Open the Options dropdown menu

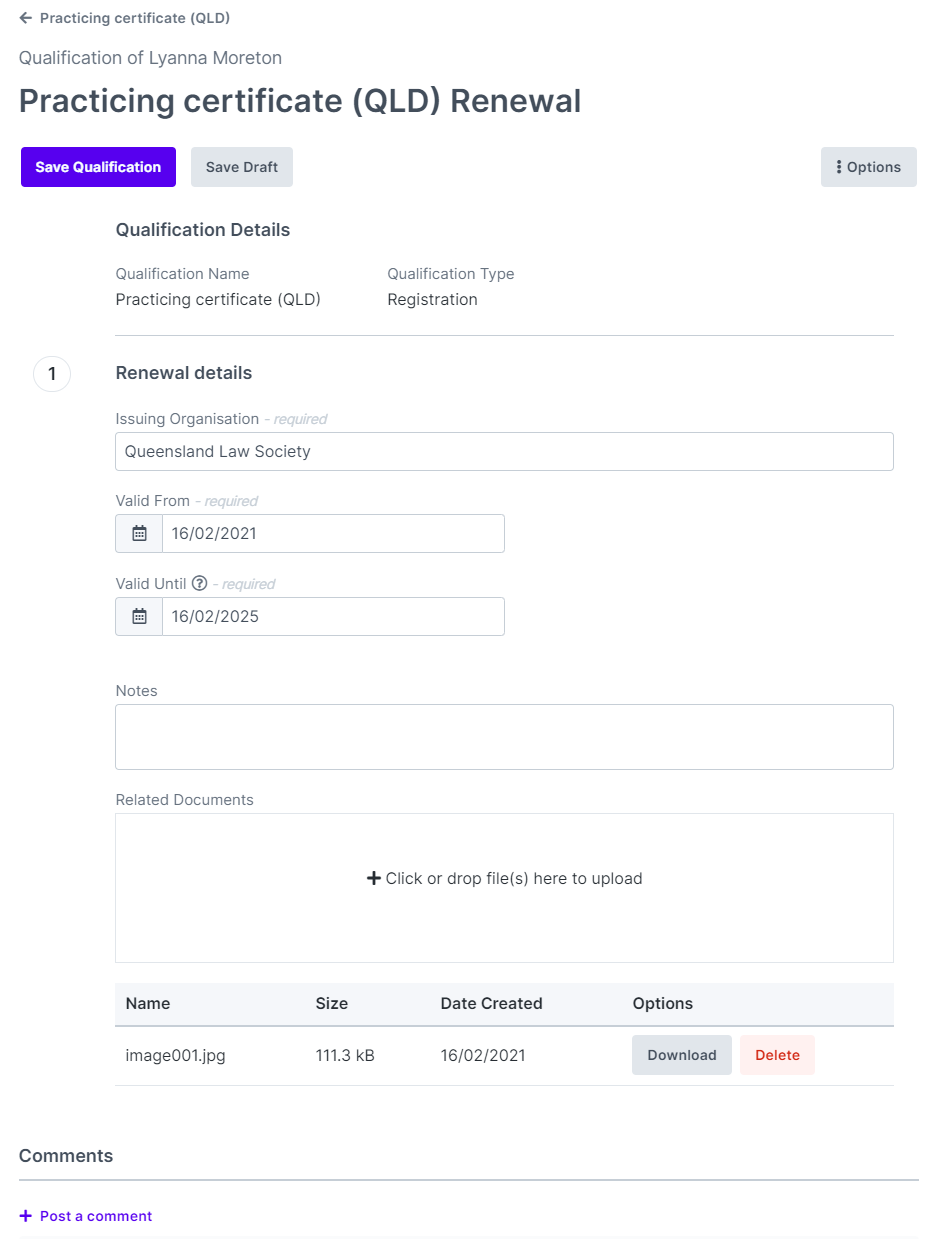[869, 167]
